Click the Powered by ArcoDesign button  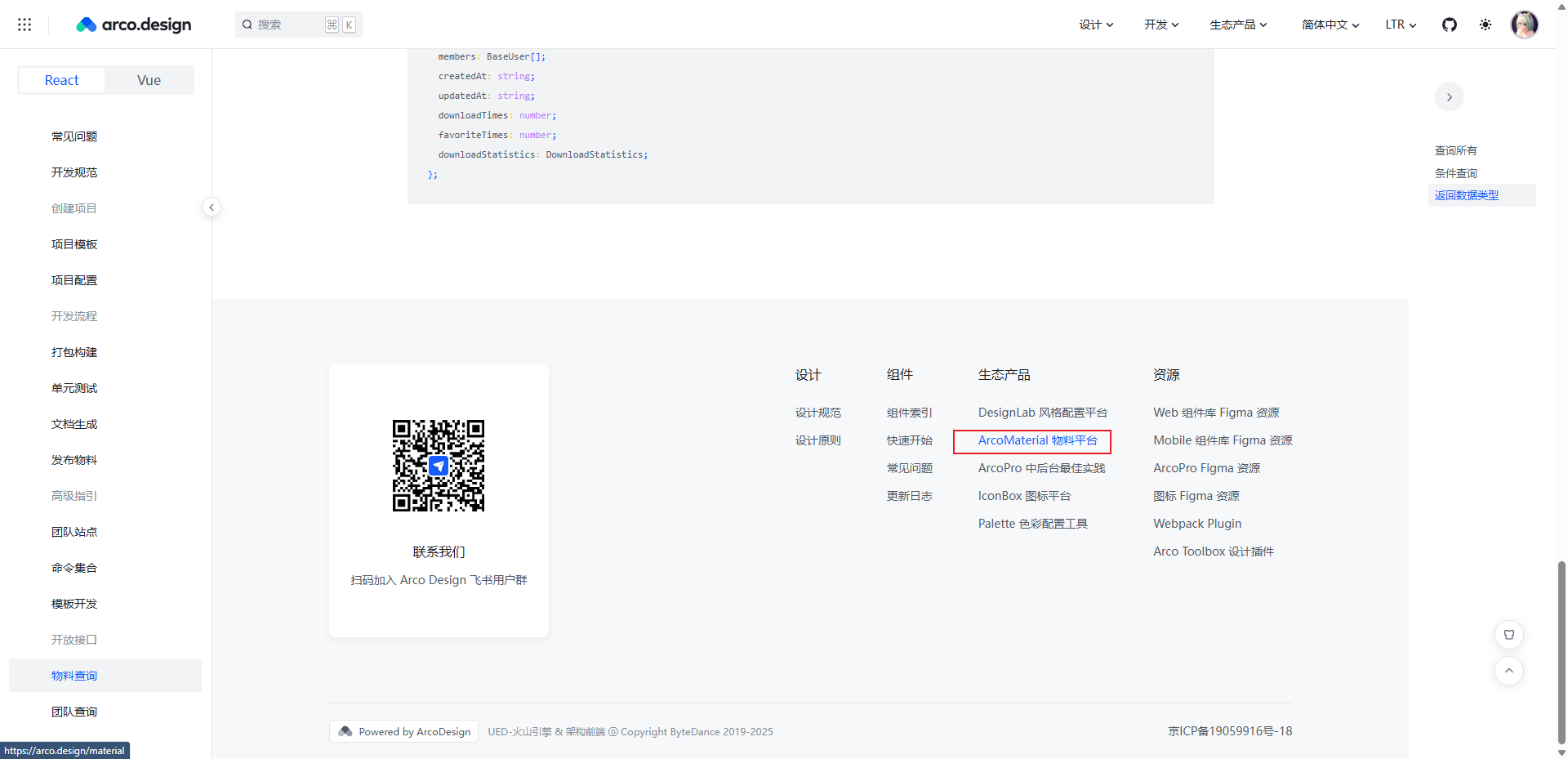[x=404, y=731]
